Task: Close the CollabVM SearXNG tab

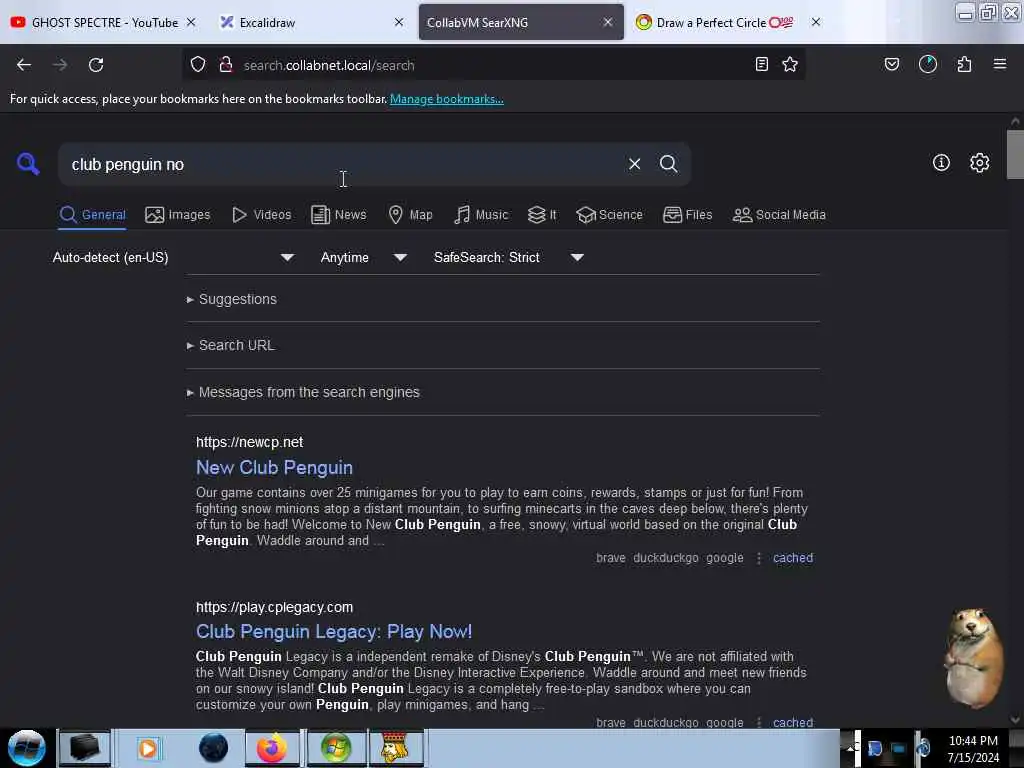Action: (607, 22)
